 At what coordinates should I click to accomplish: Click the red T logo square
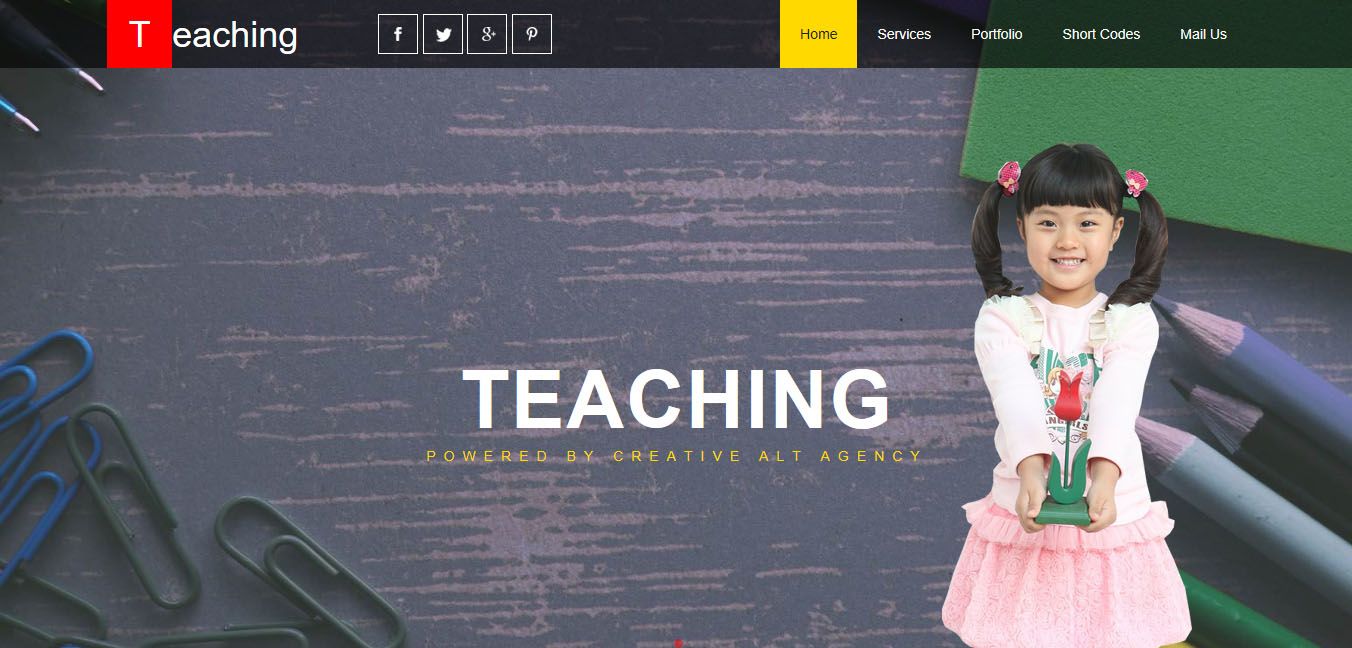click(139, 34)
